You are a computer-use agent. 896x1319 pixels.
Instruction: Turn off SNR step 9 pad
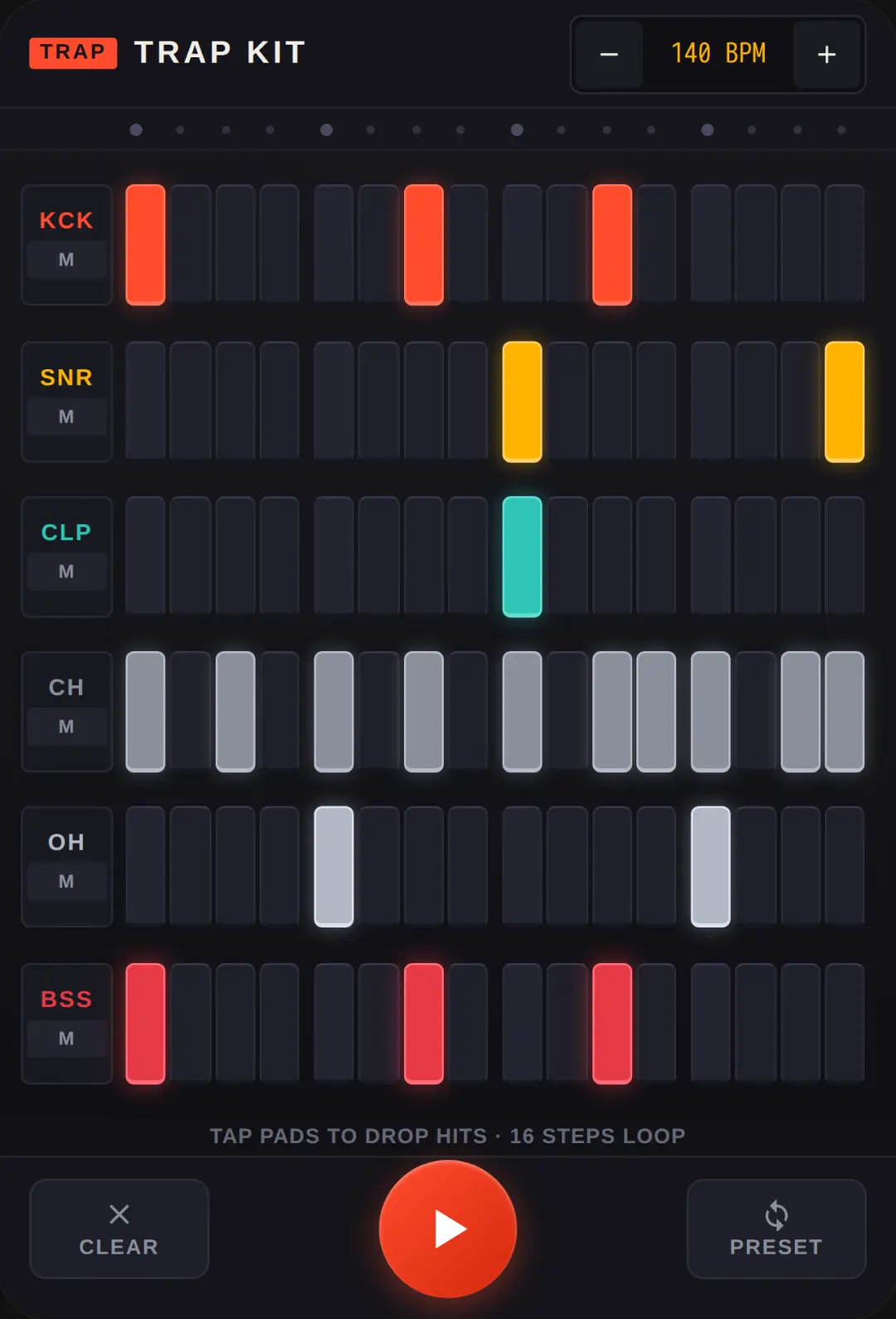point(523,402)
